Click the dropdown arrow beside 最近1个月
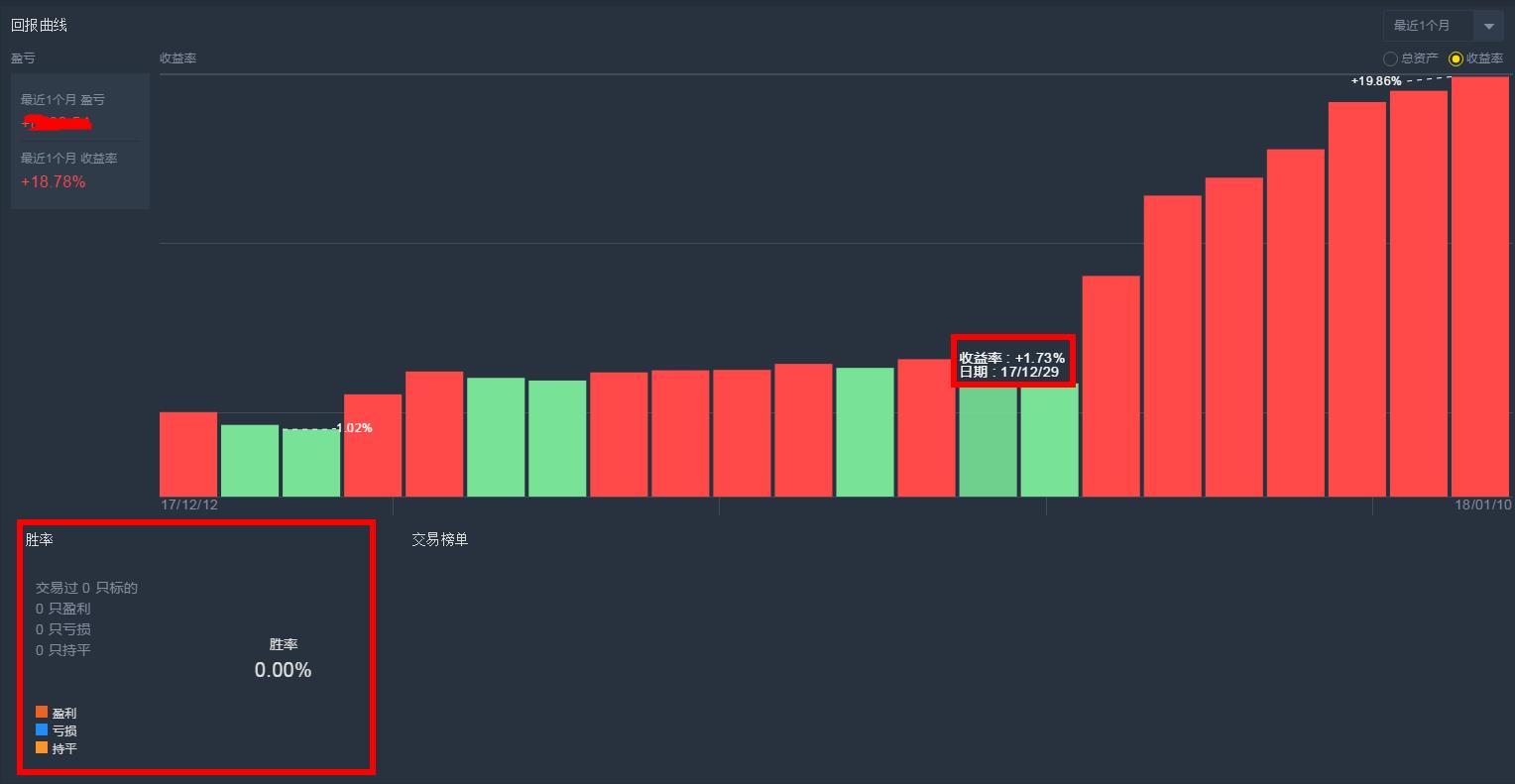 click(1488, 26)
